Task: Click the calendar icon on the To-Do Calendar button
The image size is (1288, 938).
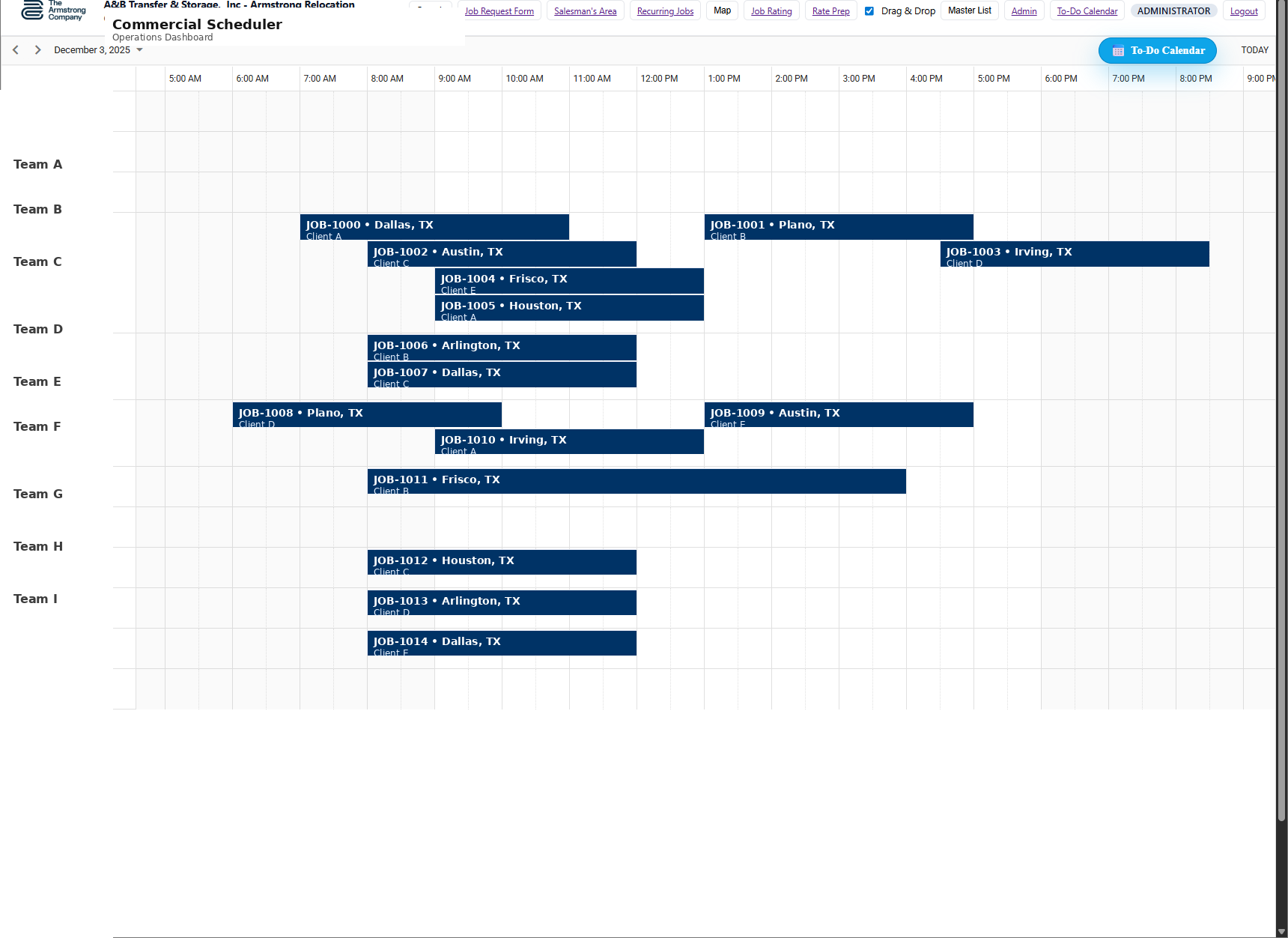Action: pos(1119,50)
